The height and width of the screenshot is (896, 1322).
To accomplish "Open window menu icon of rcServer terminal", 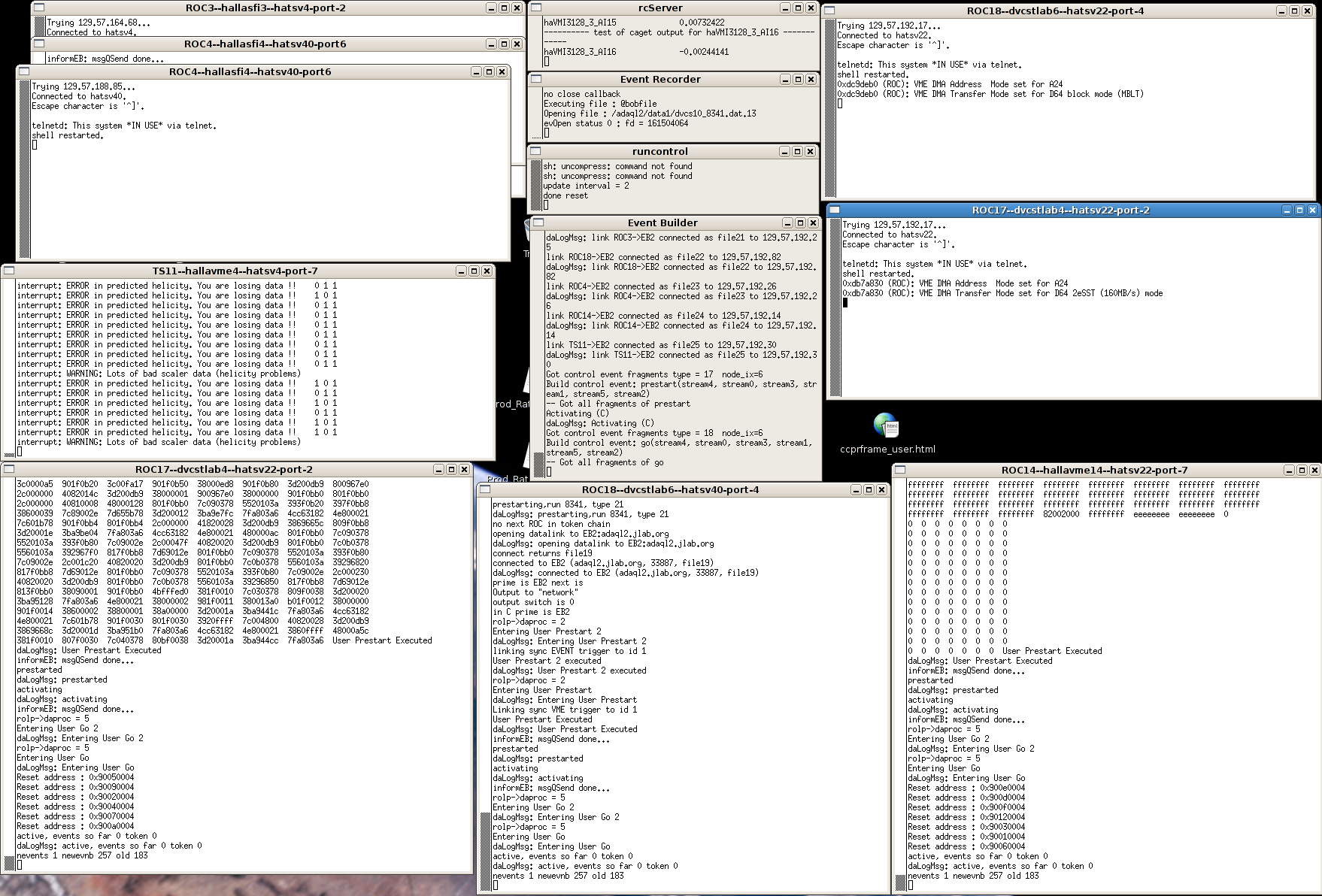I will tap(536, 8).
